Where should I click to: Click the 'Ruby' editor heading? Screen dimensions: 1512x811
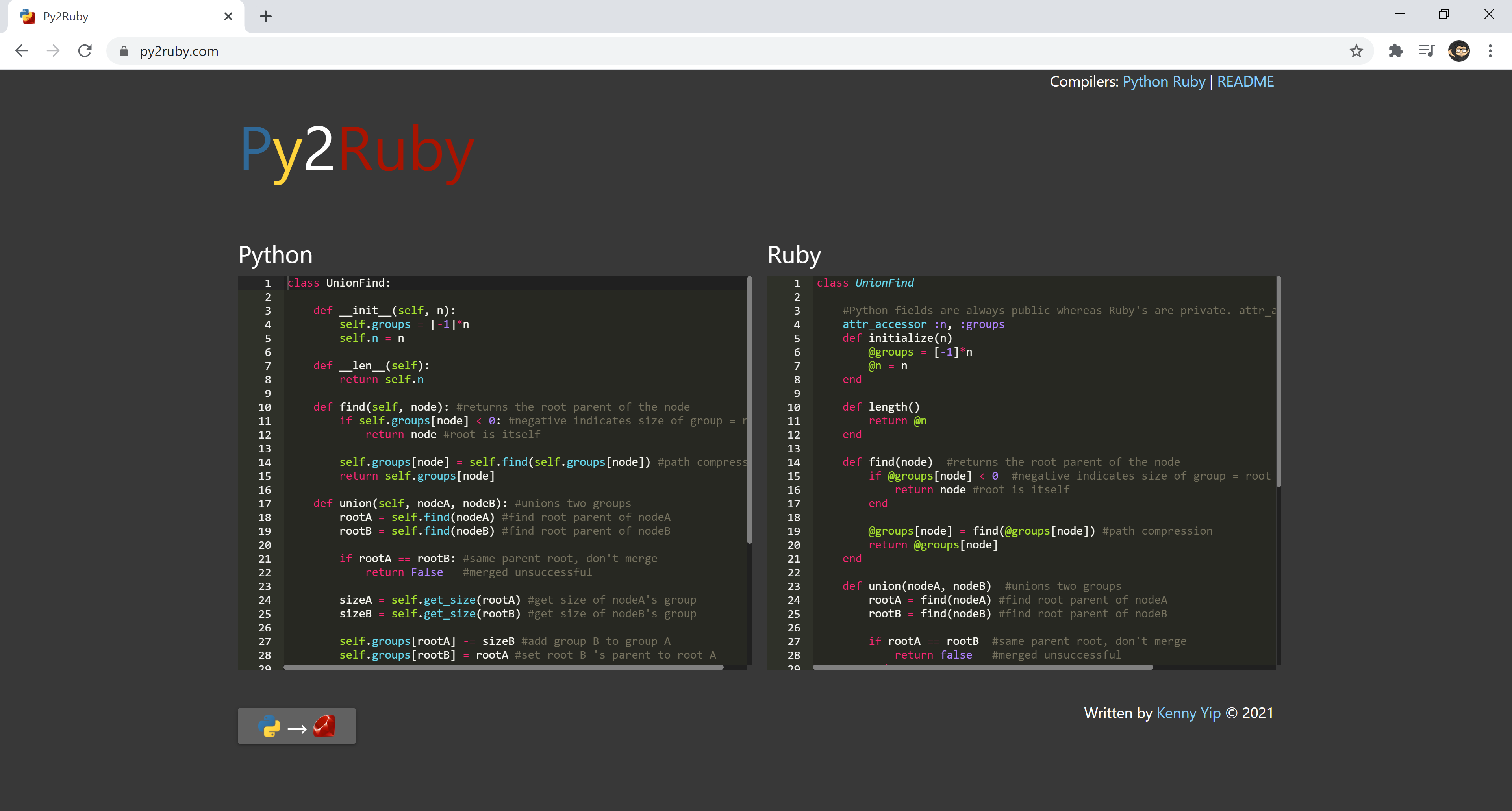794,255
